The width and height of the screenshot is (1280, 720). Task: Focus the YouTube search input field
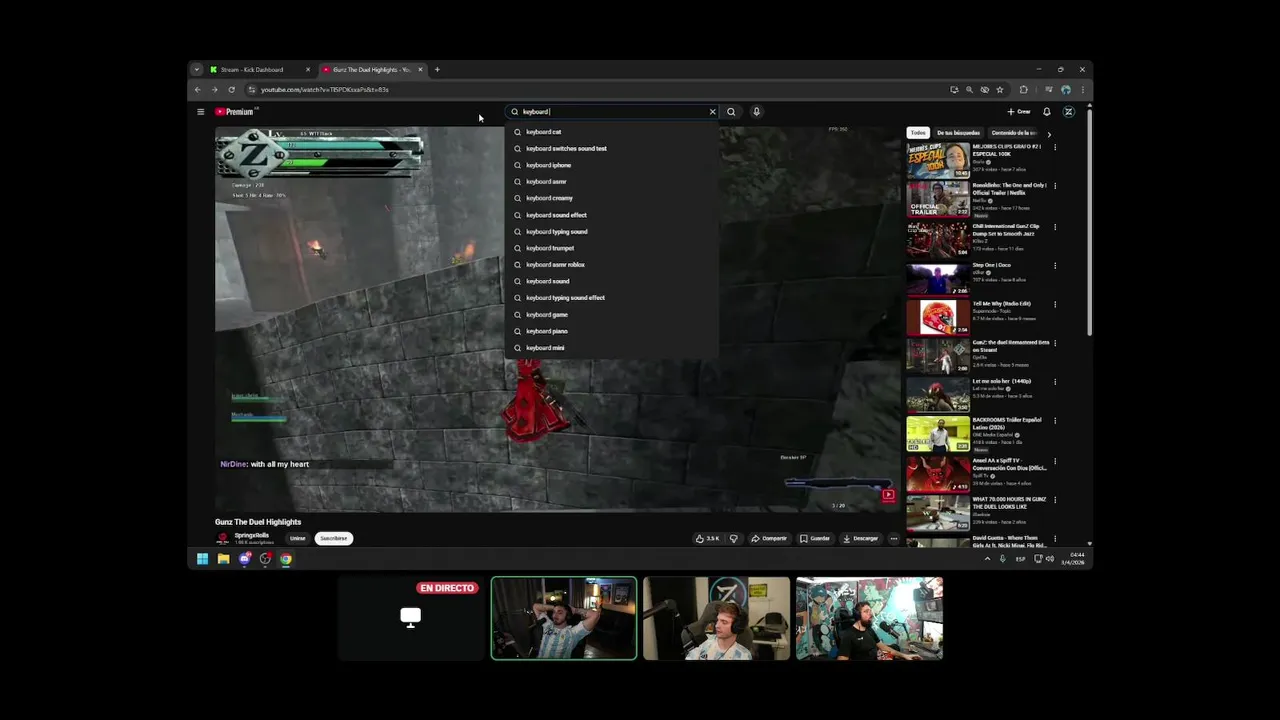[612, 112]
